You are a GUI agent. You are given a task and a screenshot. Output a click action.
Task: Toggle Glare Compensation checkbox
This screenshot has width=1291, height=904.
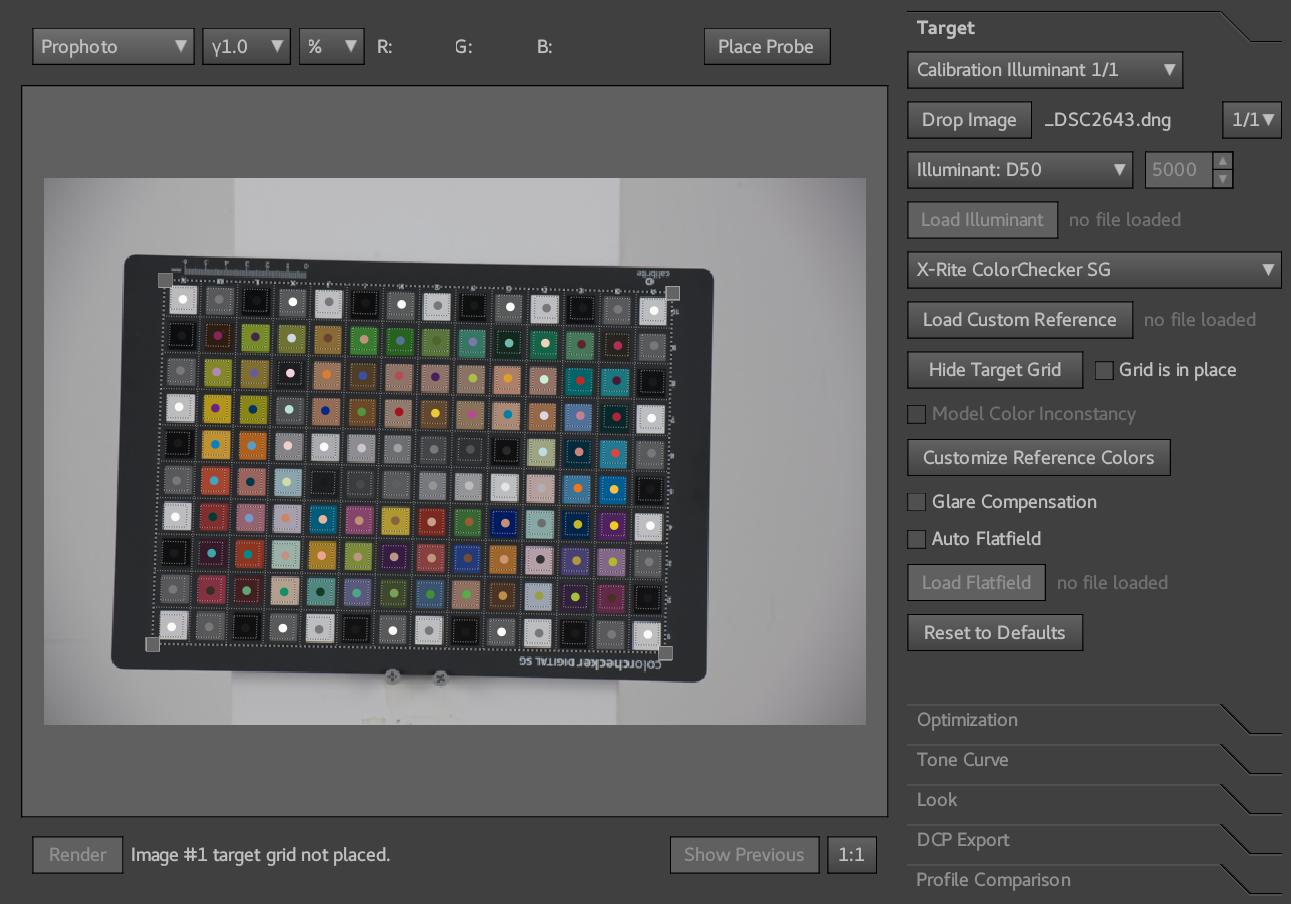(x=916, y=502)
